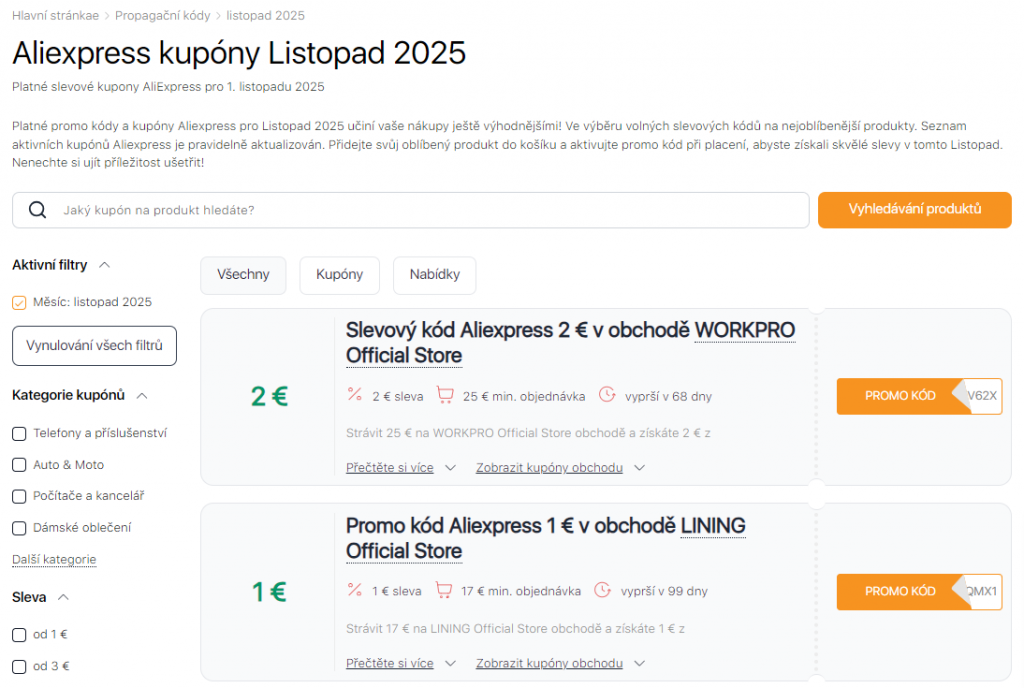
Task: Expand Přečtěte si více on WORKPRO coupon
Action: [x=400, y=467]
